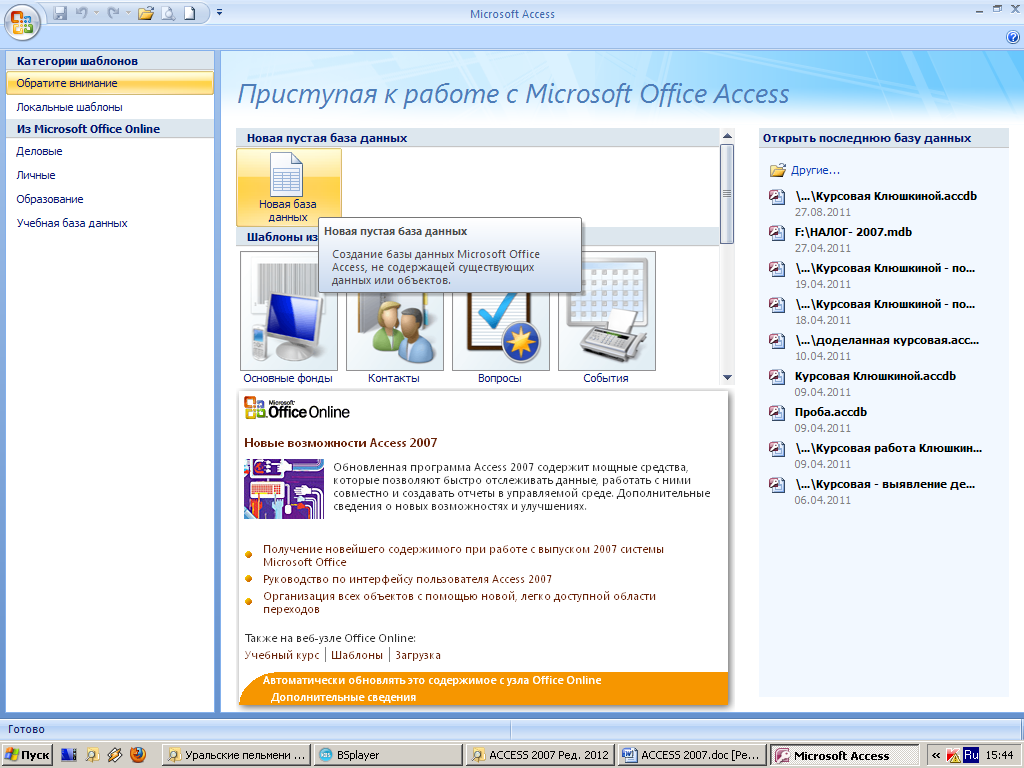Choose the События template thumbnail

click(607, 311)
